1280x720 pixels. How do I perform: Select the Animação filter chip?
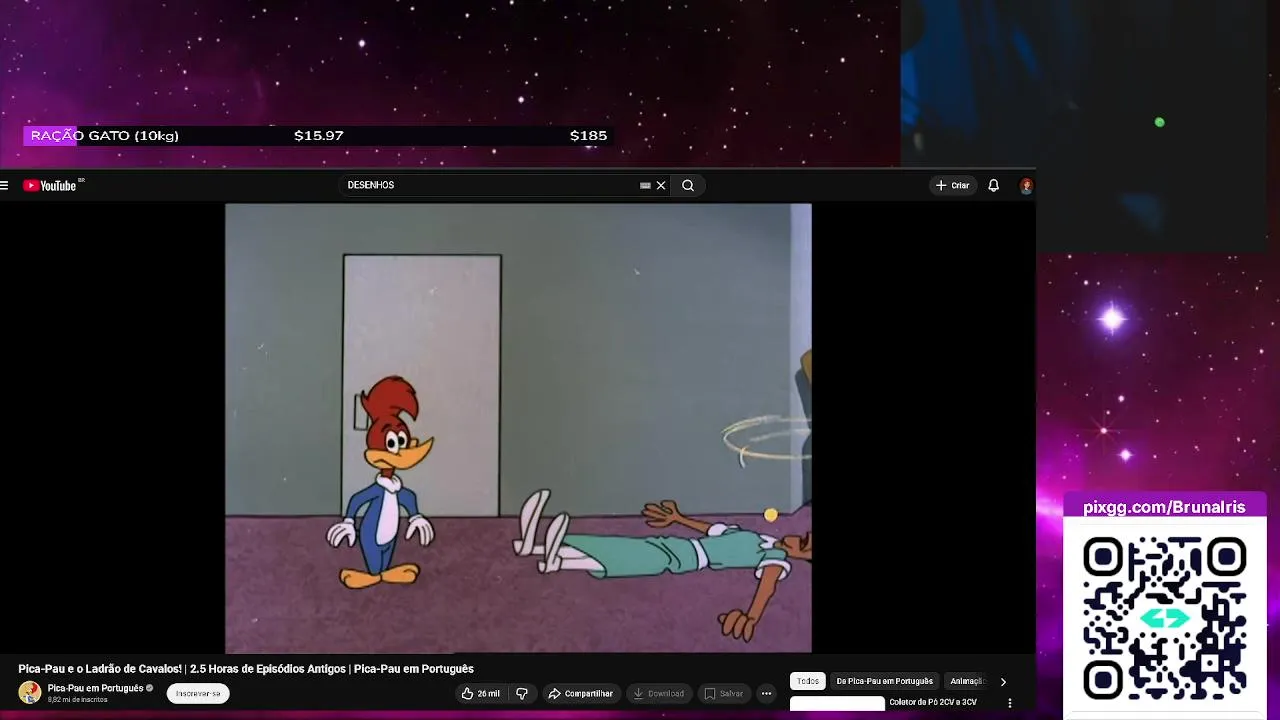click(x=966, y=681)
